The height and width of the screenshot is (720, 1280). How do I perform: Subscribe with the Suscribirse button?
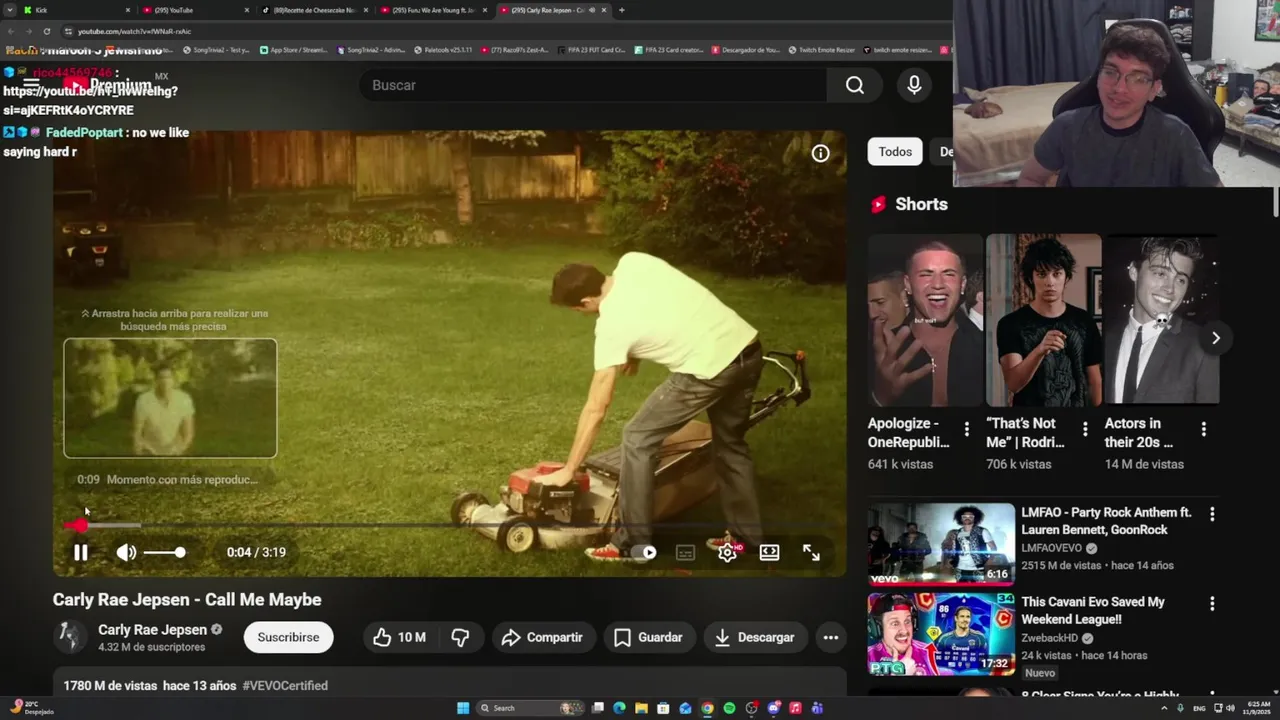pyautogui.click(x=288, y=637)
